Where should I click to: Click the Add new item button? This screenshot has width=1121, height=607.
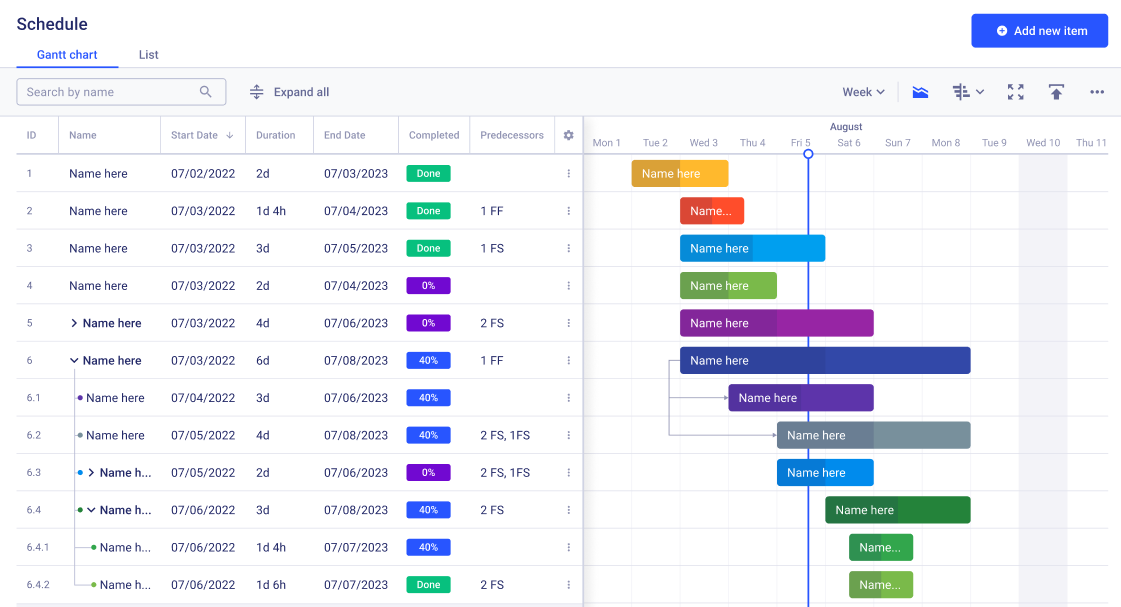(1039, 30)
